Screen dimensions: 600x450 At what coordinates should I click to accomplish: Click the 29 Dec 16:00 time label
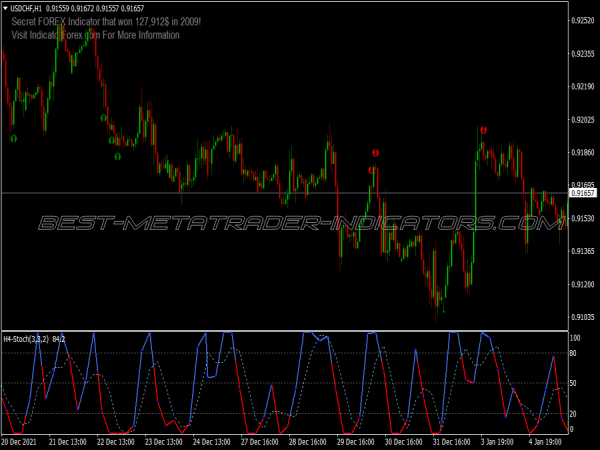(355, 442)
